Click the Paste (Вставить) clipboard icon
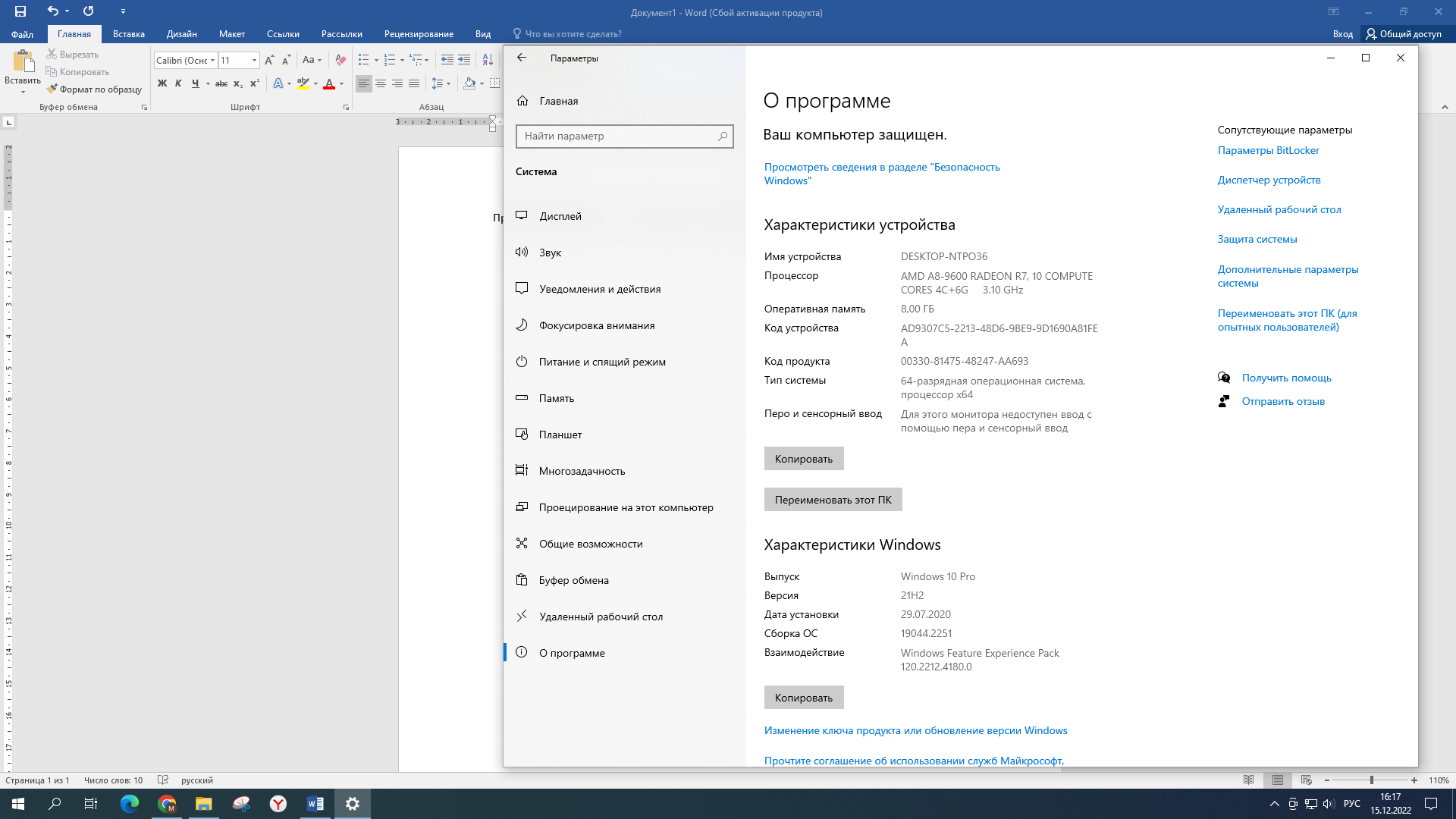The width and height of the screenshot is (1456, 819). coord(23,62)
